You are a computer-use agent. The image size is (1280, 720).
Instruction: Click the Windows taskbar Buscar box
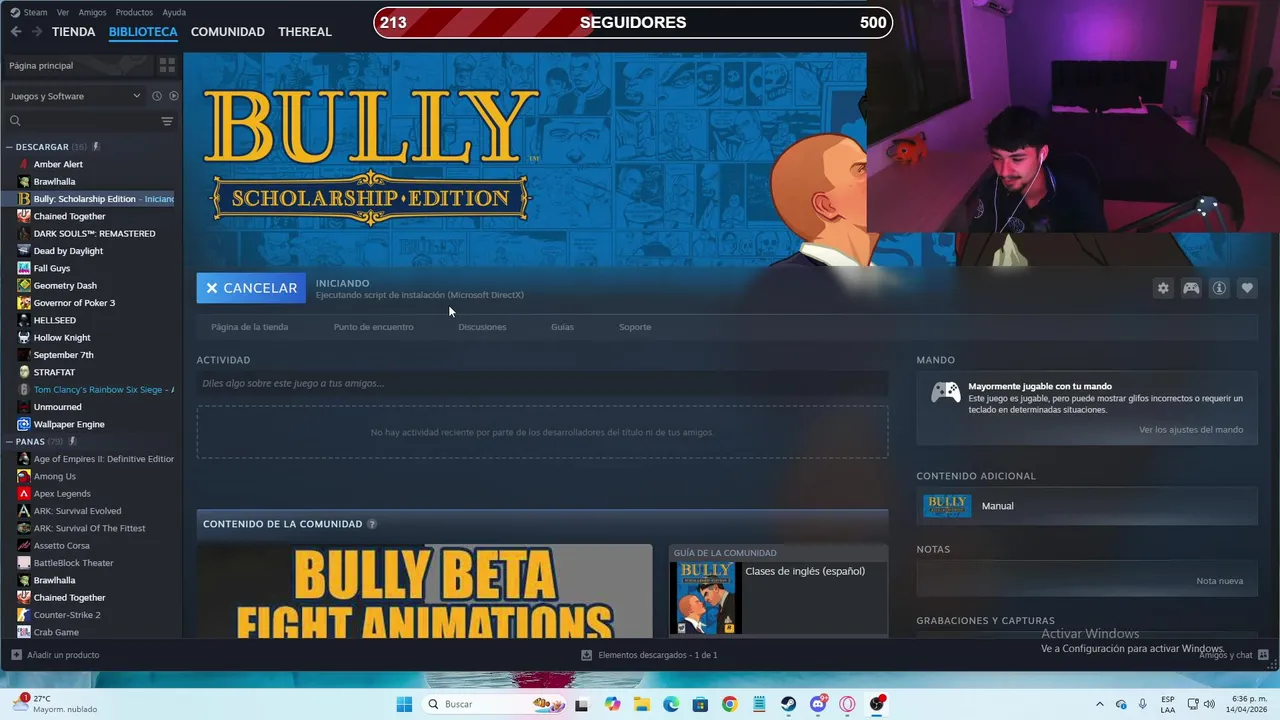(495, 704)
